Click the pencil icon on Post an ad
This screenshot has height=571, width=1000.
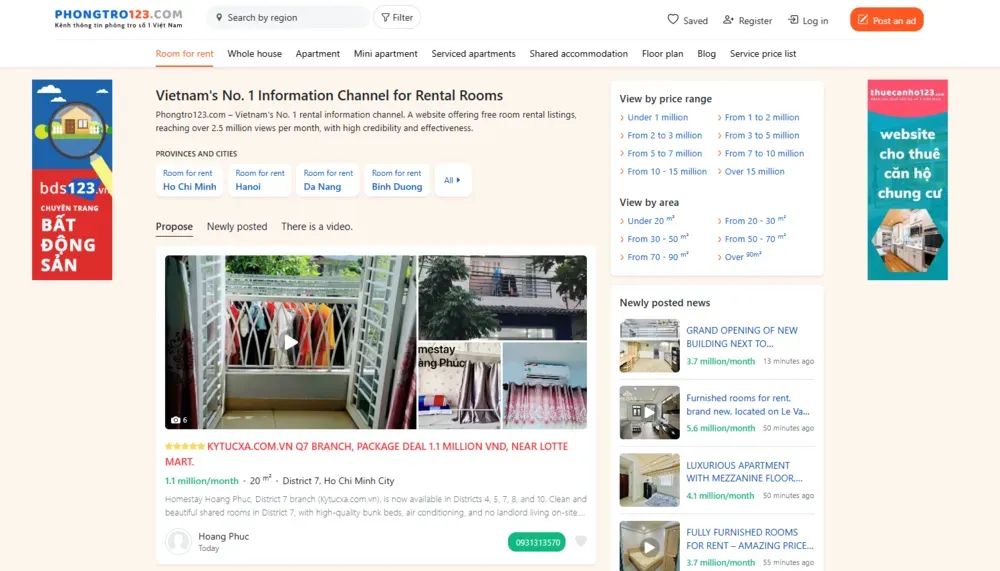[x=862, y=20]
